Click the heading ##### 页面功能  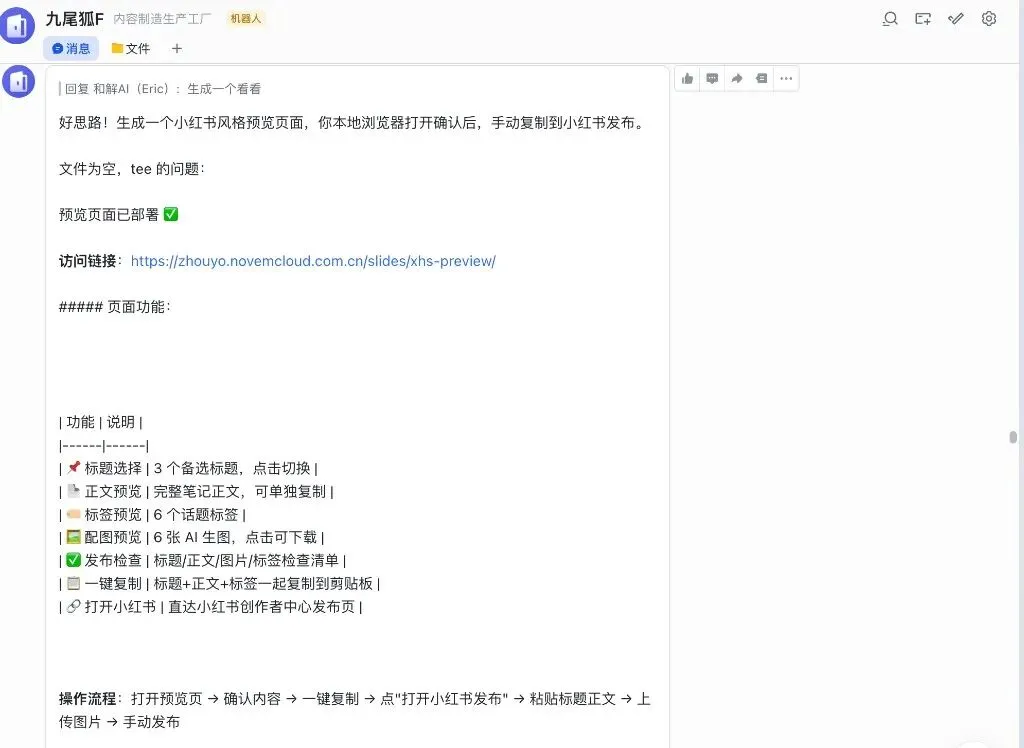tap(115, 306)
